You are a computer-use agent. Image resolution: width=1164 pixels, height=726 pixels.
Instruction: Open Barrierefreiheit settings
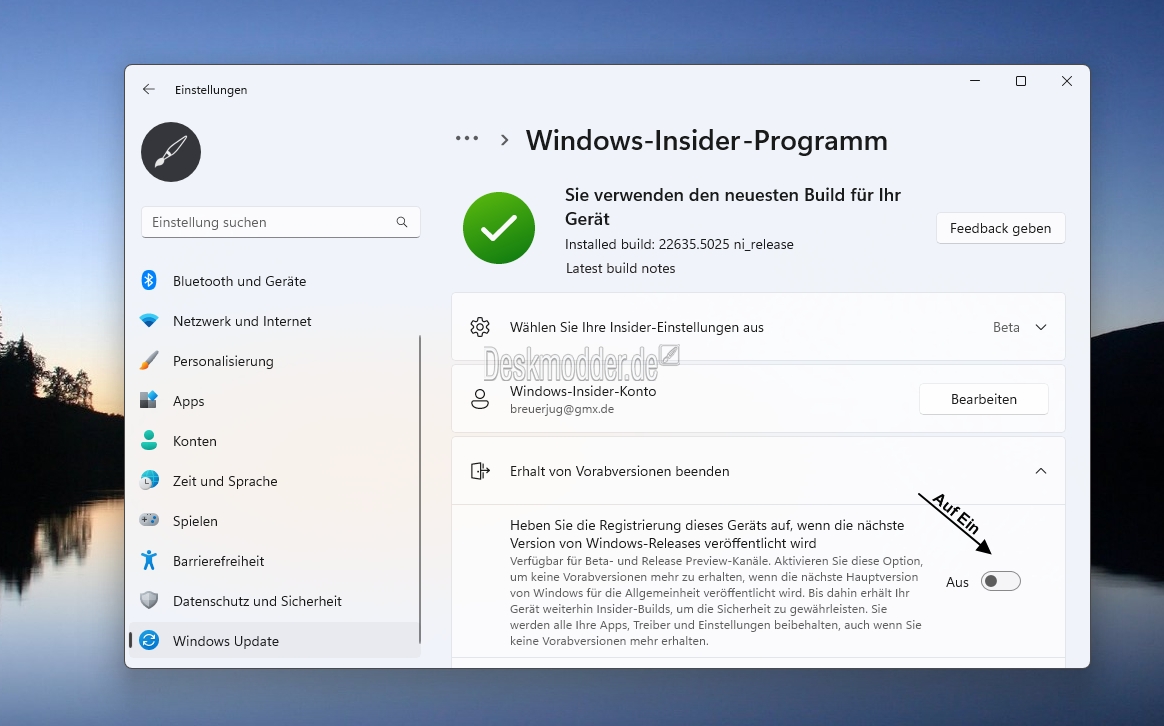pos(275,561)
